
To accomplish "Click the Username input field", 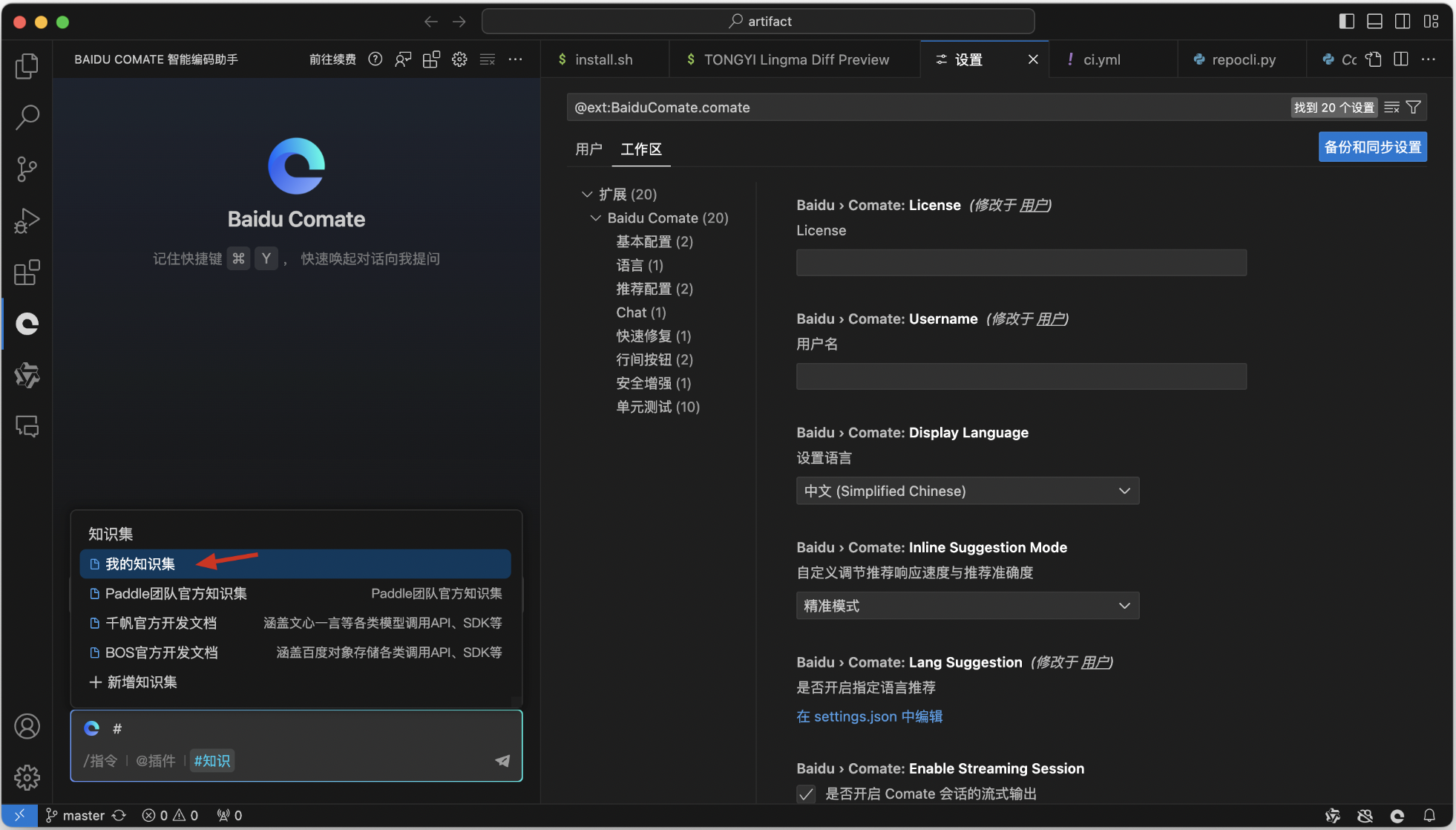I will (x=1021, y=376).
